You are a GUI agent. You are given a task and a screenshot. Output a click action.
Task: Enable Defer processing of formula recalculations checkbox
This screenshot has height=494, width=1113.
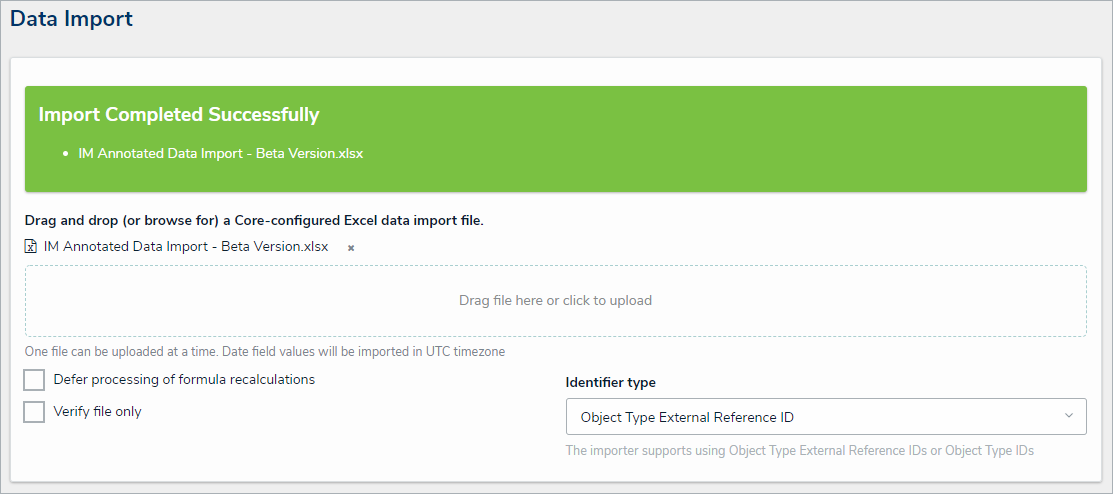tap(34, 380)
